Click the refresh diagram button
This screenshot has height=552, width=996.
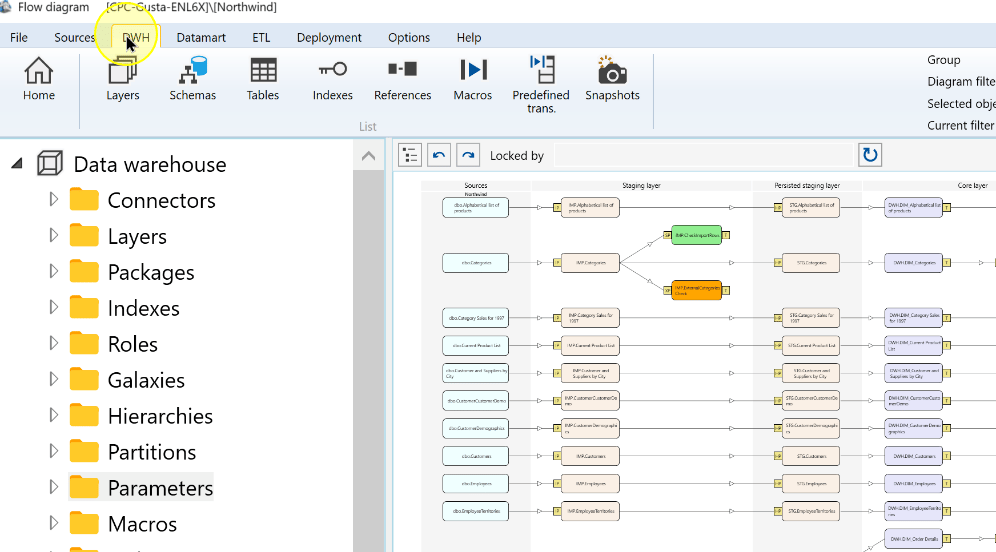tap(870, 155)
